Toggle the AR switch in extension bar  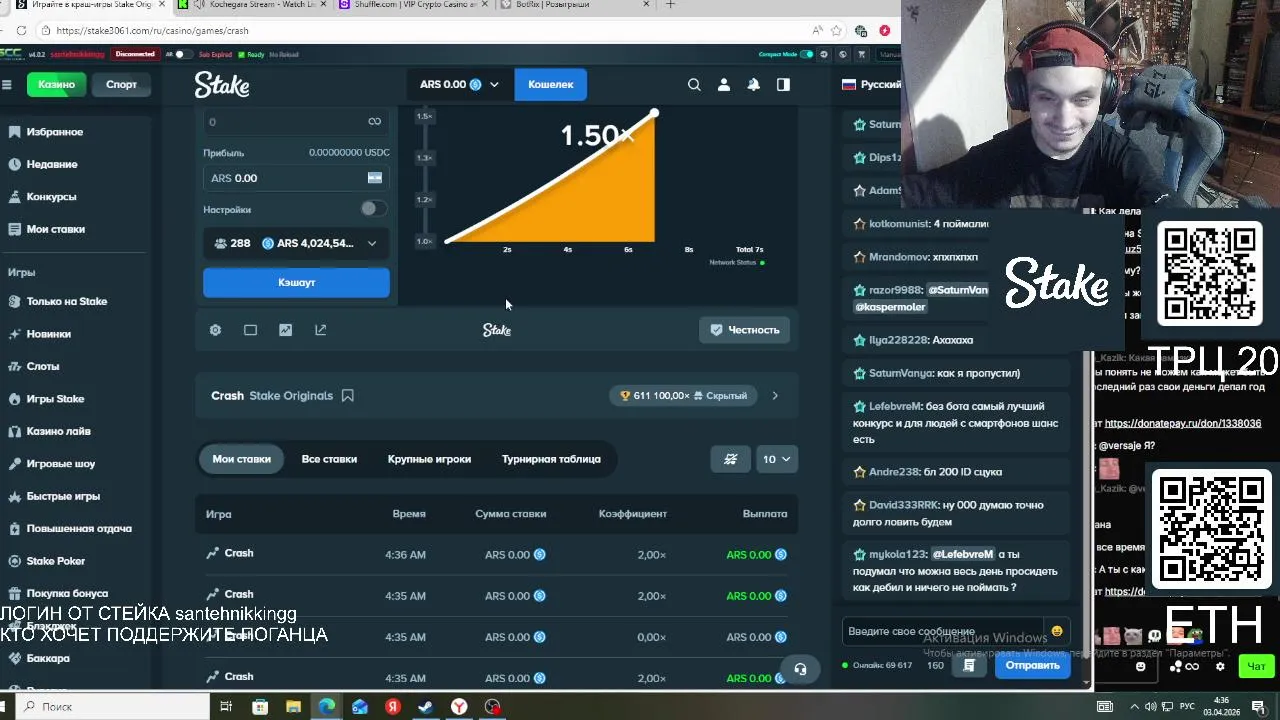point(182,54)
